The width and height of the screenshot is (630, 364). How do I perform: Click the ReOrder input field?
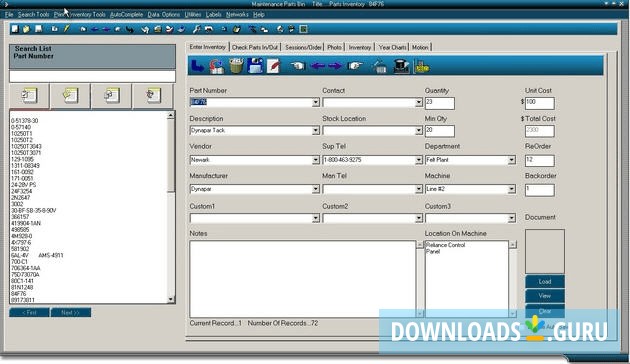540,161
